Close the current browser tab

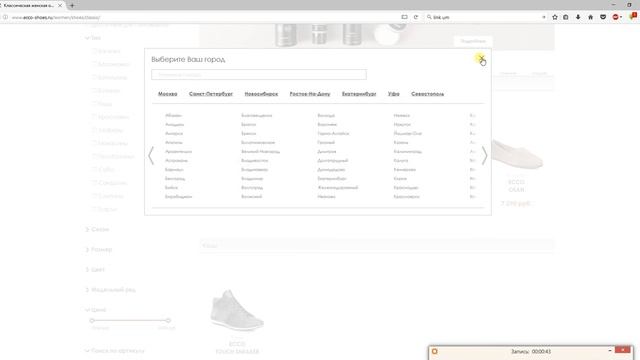pyautogui.click(x=60, y=6)
